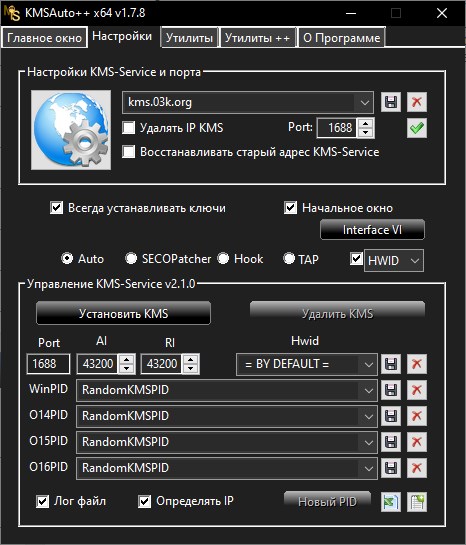466x545 pixels.
Task: Click the KMSAuto++ title bar logo
Action: point(12,13)
